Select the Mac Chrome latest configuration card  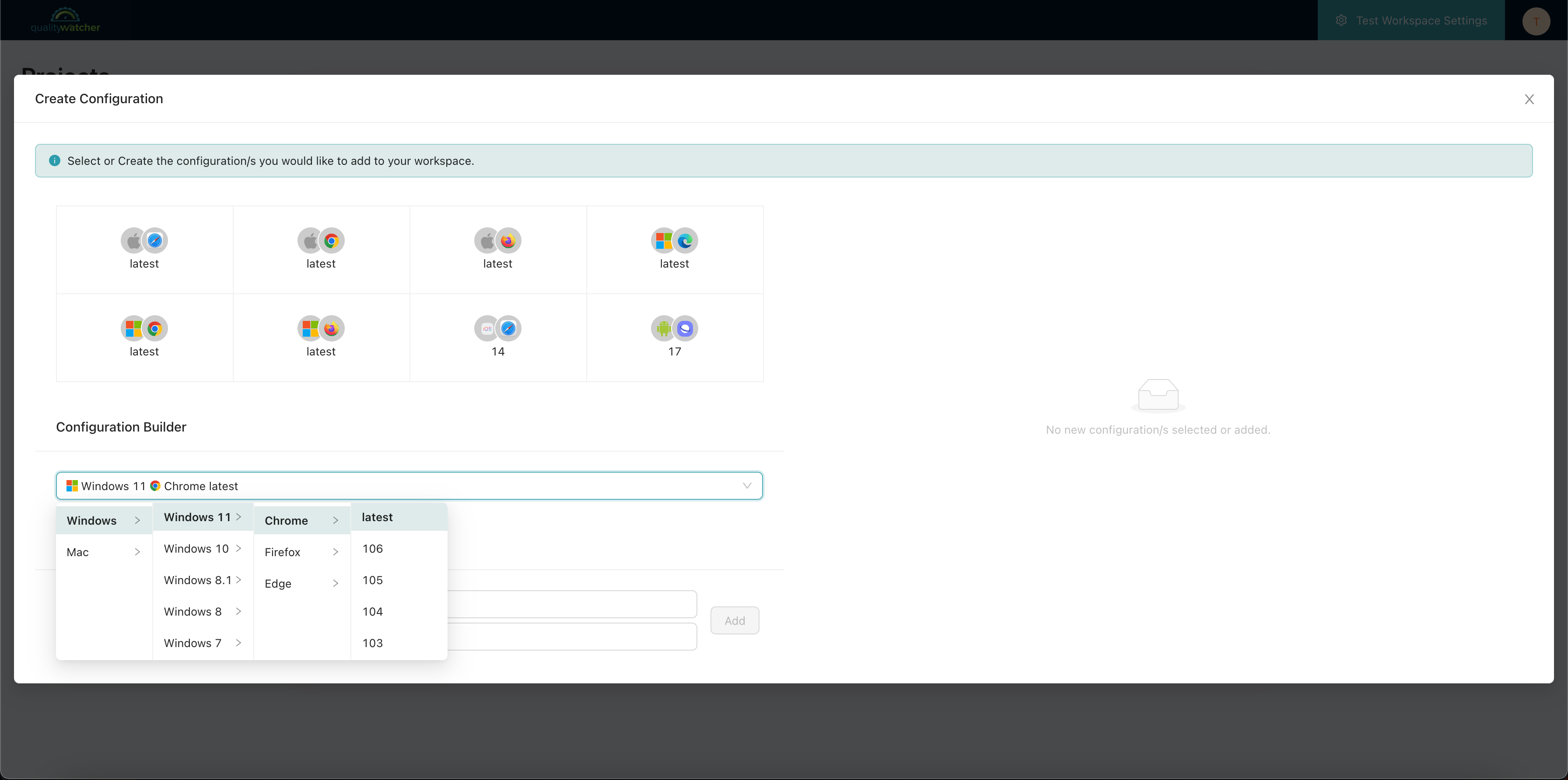[x=321, y=250]
